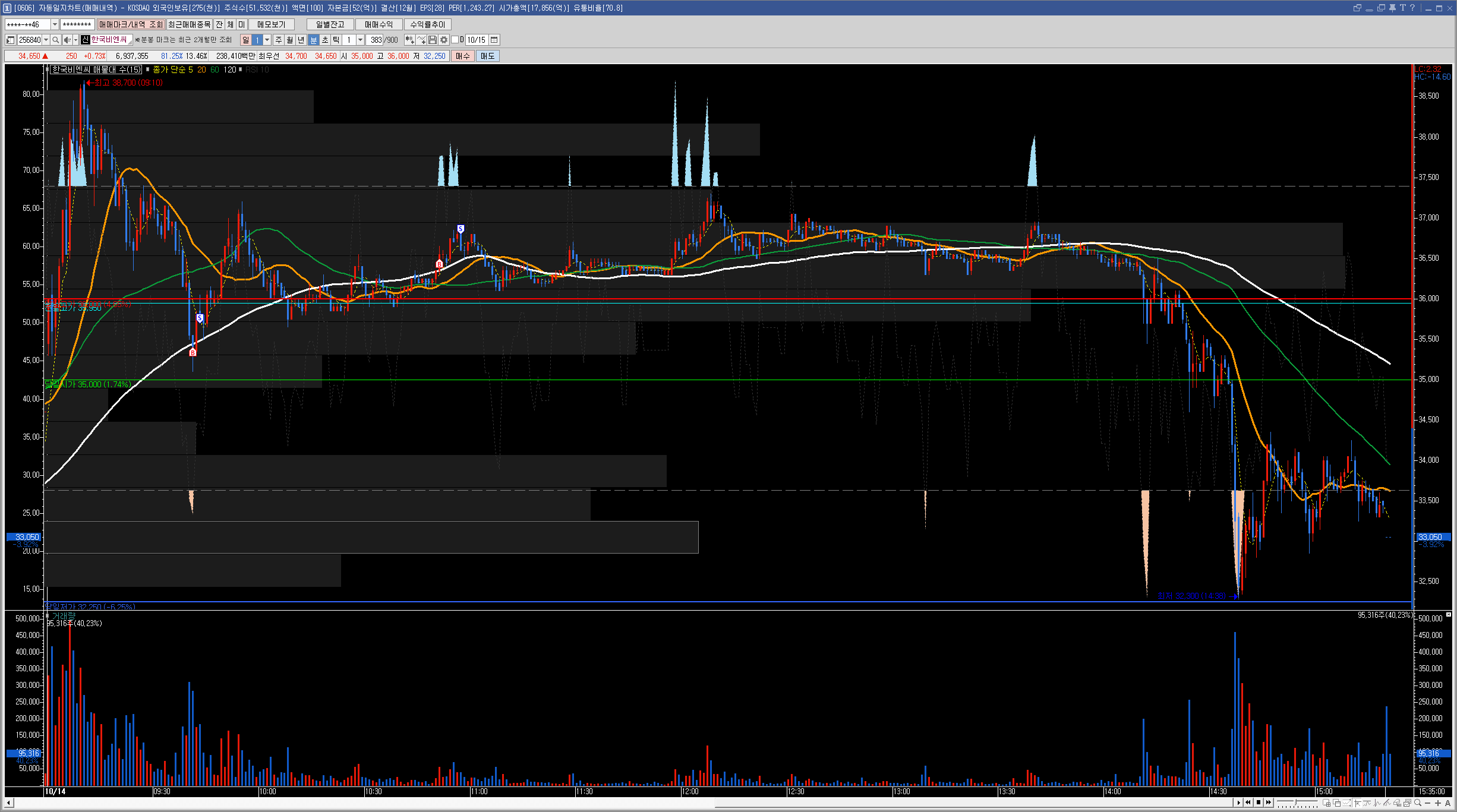Image resolution: width=1457 pixels, height=812 pixels.
Task: Click the speaker sound icon
Action: coord(67,40)
